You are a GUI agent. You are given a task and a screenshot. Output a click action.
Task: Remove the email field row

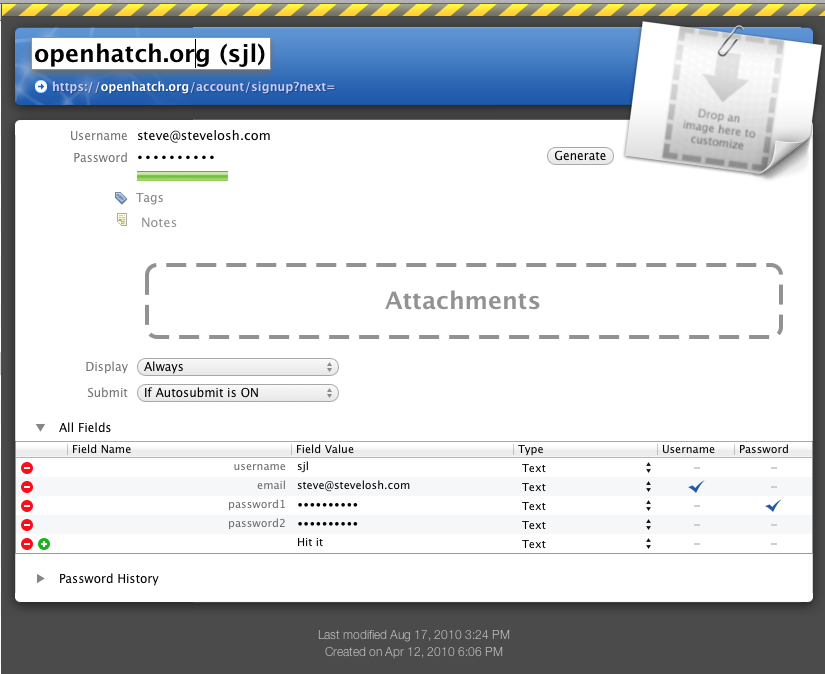[27, 487]
